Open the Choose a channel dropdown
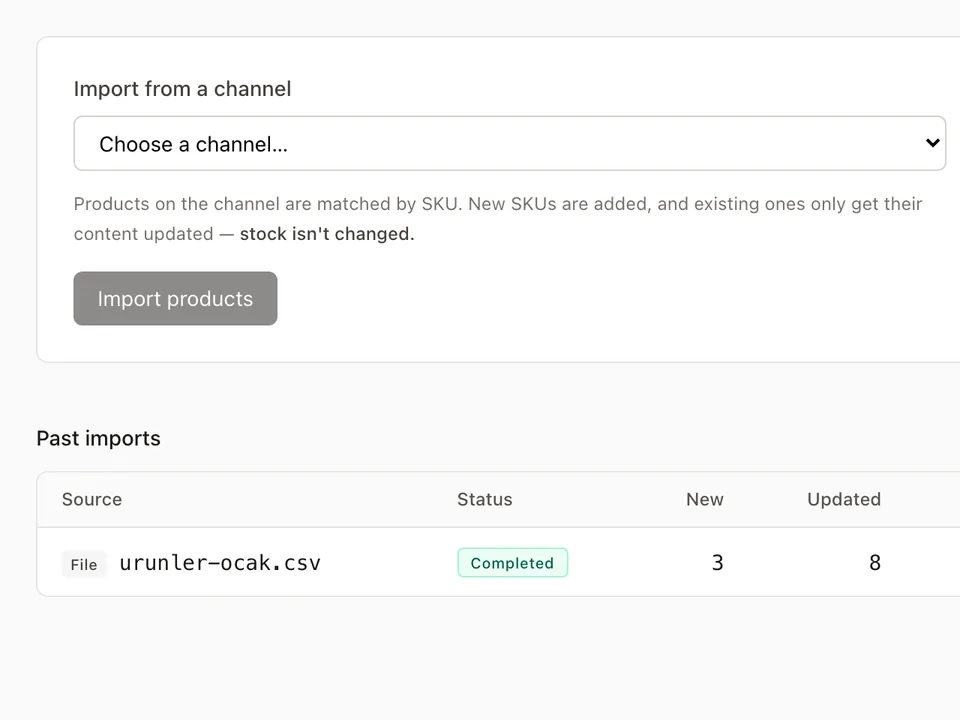 click(509, 143)
